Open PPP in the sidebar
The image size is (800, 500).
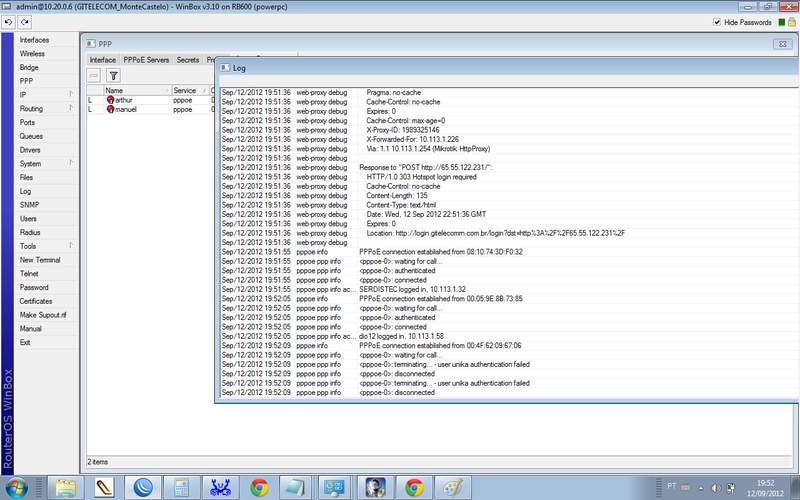26,81
